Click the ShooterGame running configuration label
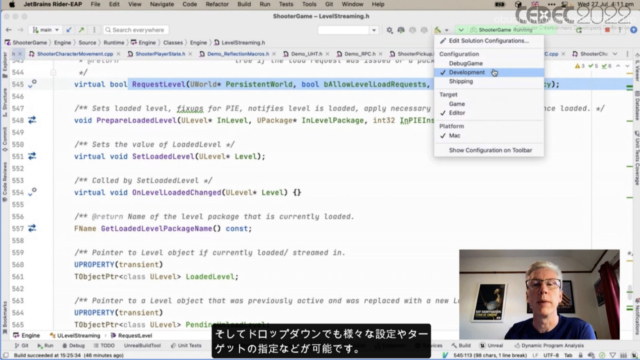This screenshot has height=360, width=640. 505,30
